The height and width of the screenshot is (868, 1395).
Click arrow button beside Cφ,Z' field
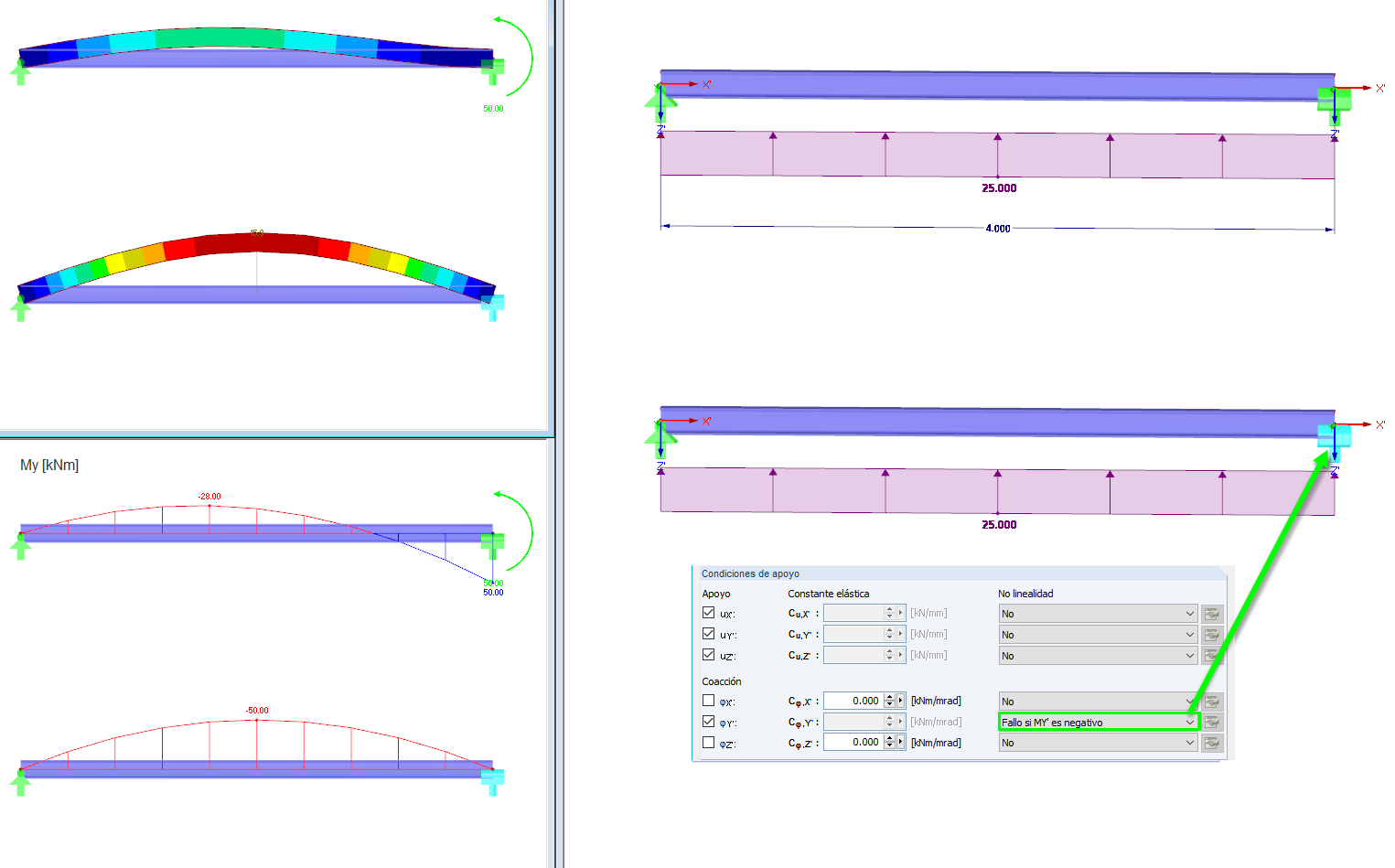click(901, 742)
